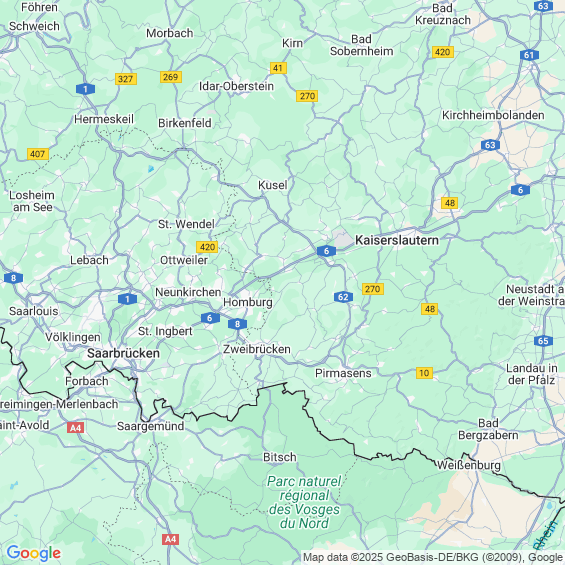Select the Kaiserslautern city label
565x565 pixels.
coord(397,240)
